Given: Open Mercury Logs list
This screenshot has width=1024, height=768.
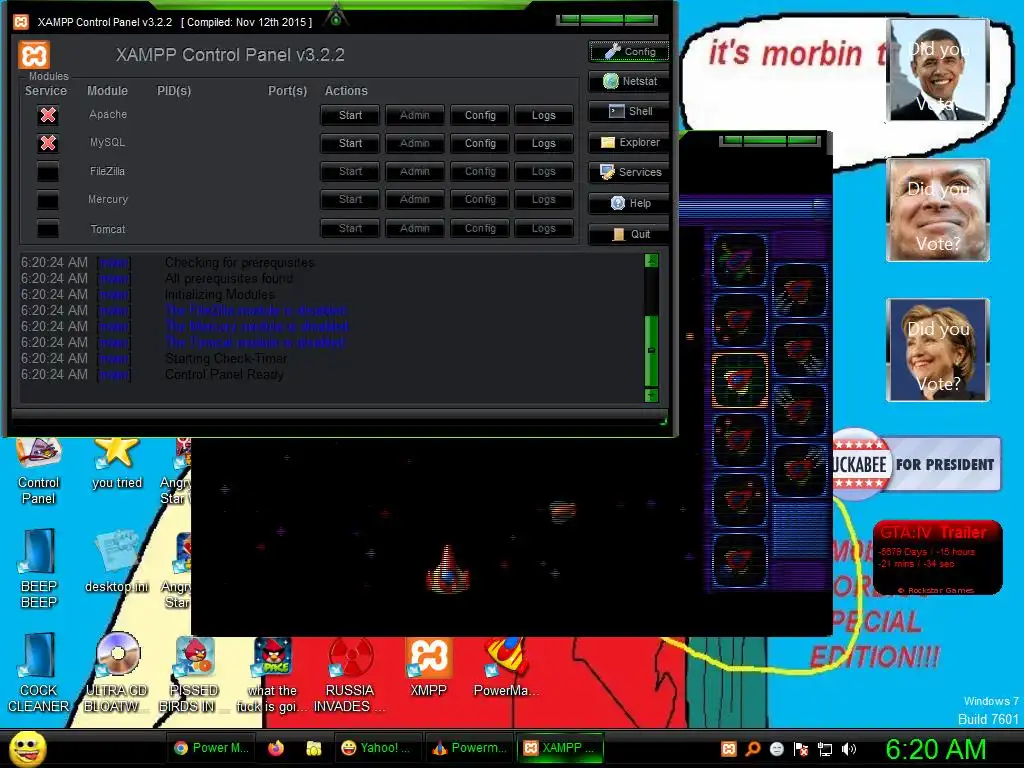Looking at the screenshot, I should coord(543,199).
